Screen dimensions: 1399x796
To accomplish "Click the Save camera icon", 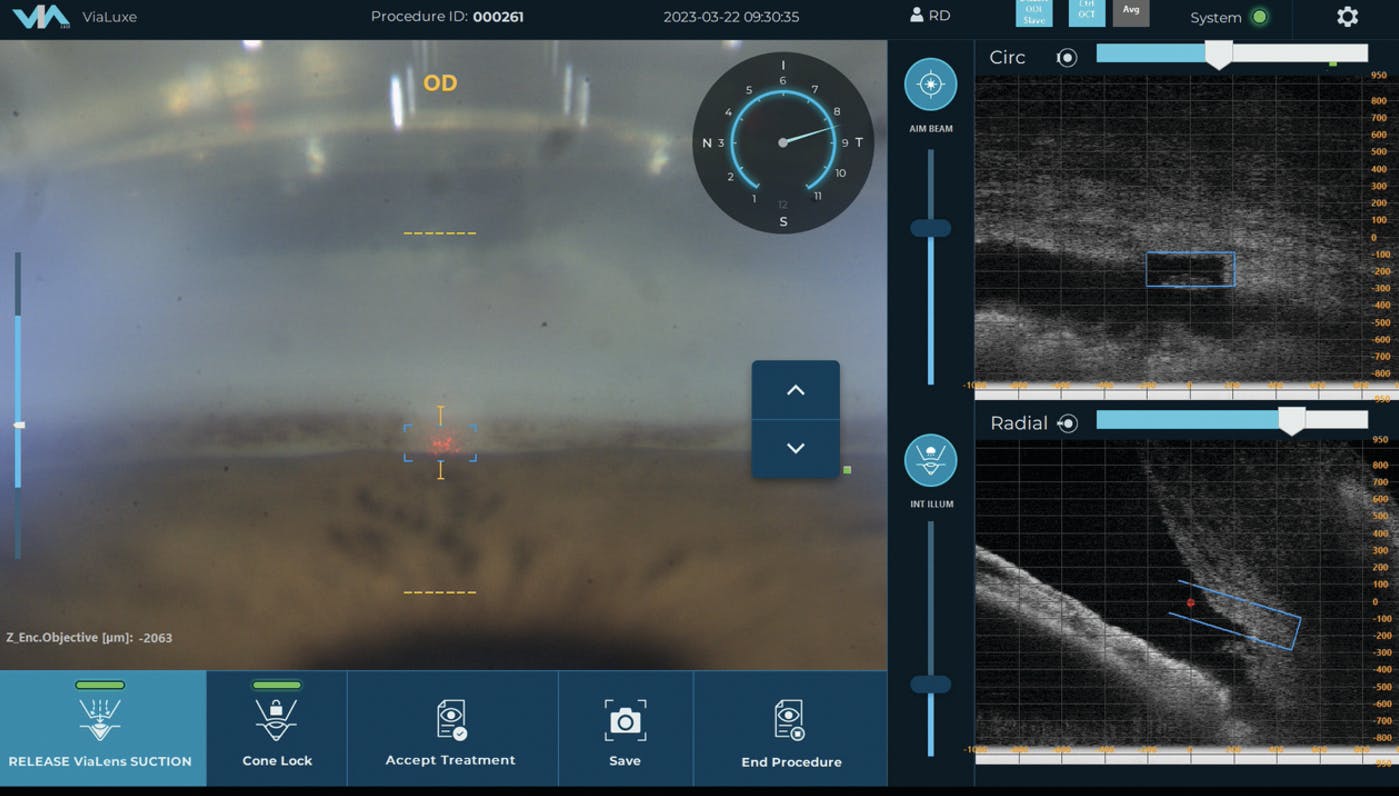I will click(x=625, y=721).
